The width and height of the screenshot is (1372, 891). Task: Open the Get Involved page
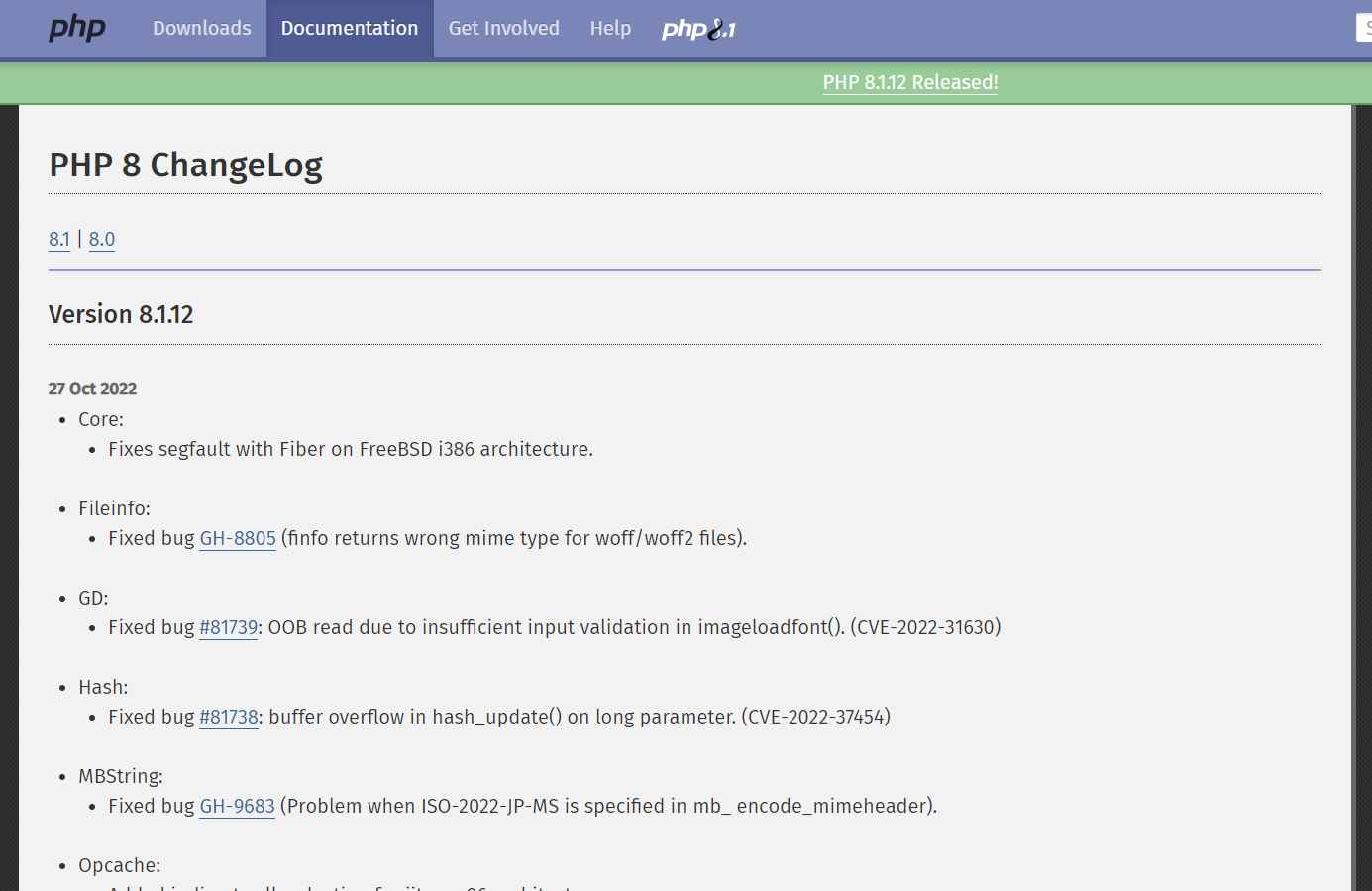tap(503, 28)
